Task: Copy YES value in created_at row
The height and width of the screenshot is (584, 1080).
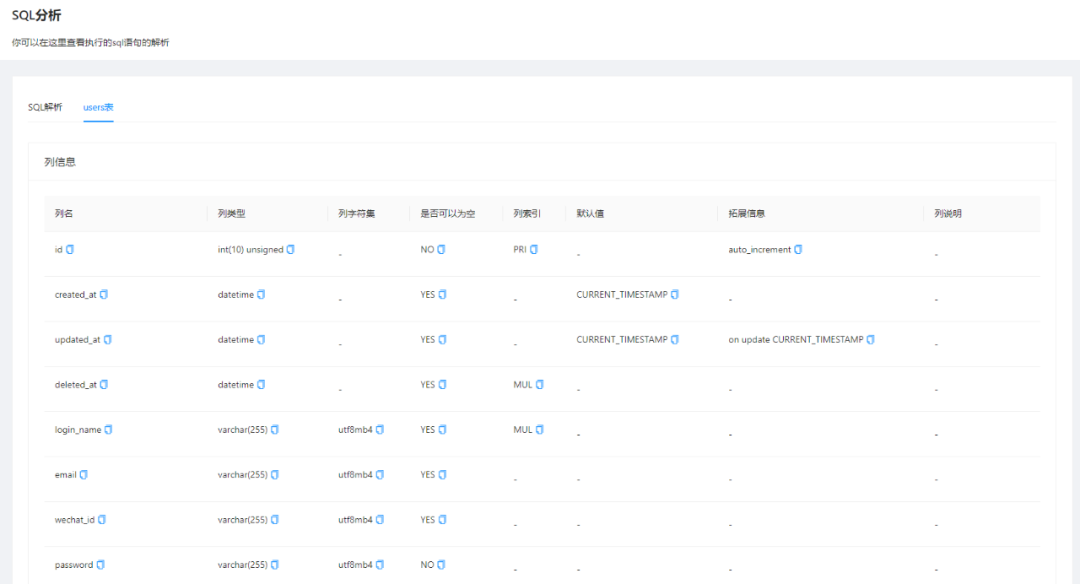Action: 442,294
